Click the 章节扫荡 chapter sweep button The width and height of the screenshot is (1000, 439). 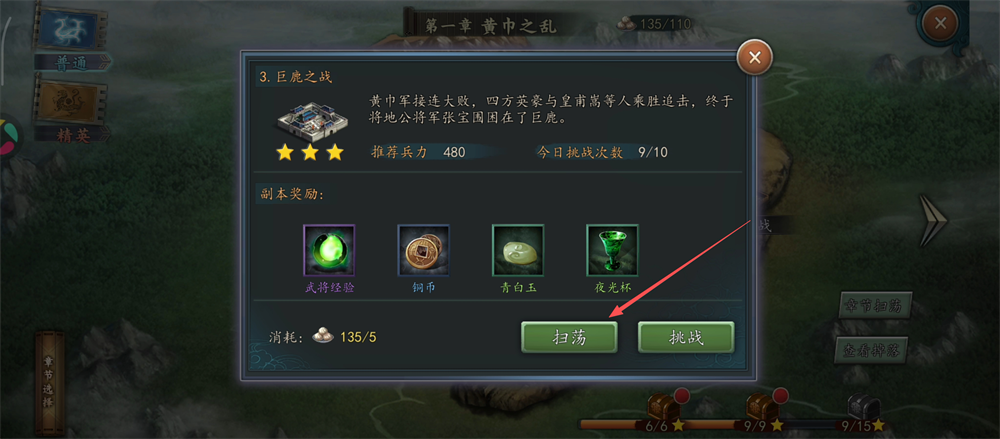[875, 306]
